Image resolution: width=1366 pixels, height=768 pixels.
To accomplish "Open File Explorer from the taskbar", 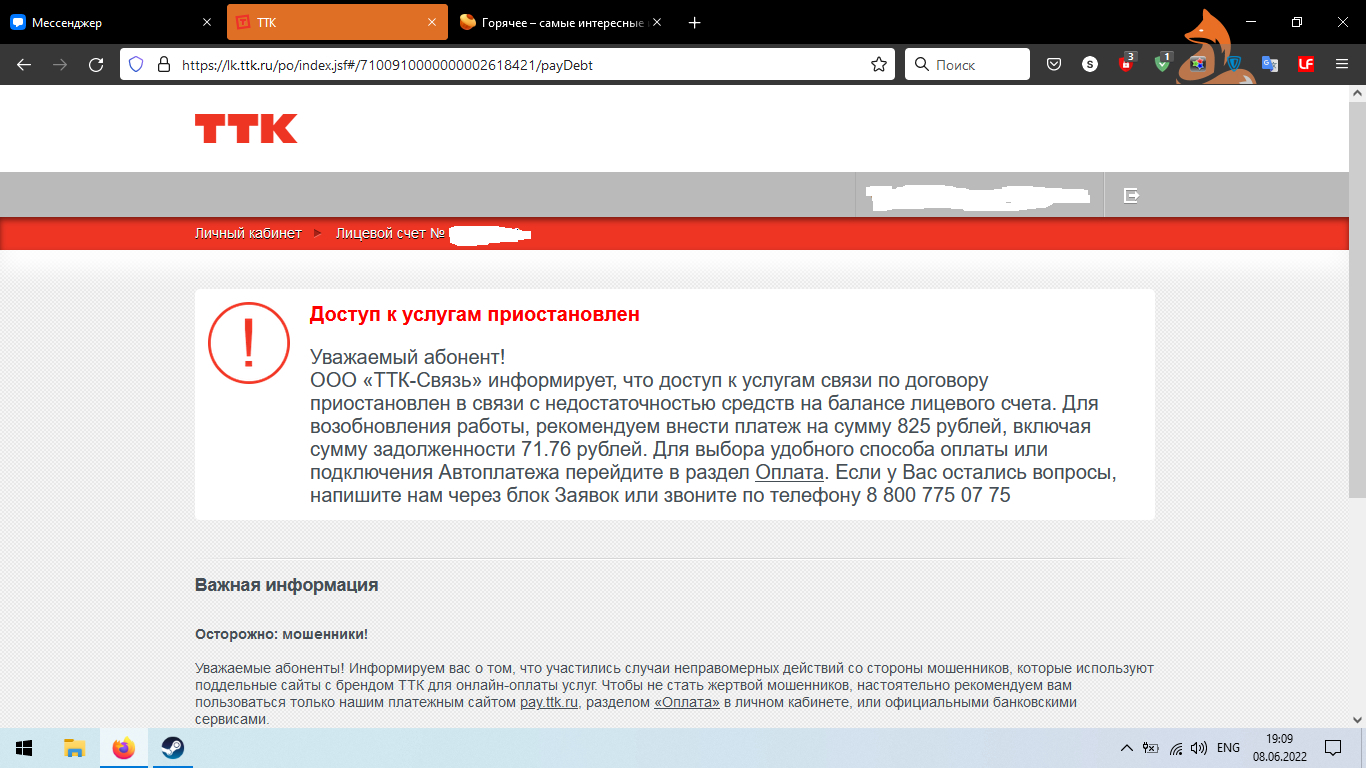I will [x=74, y=748].
